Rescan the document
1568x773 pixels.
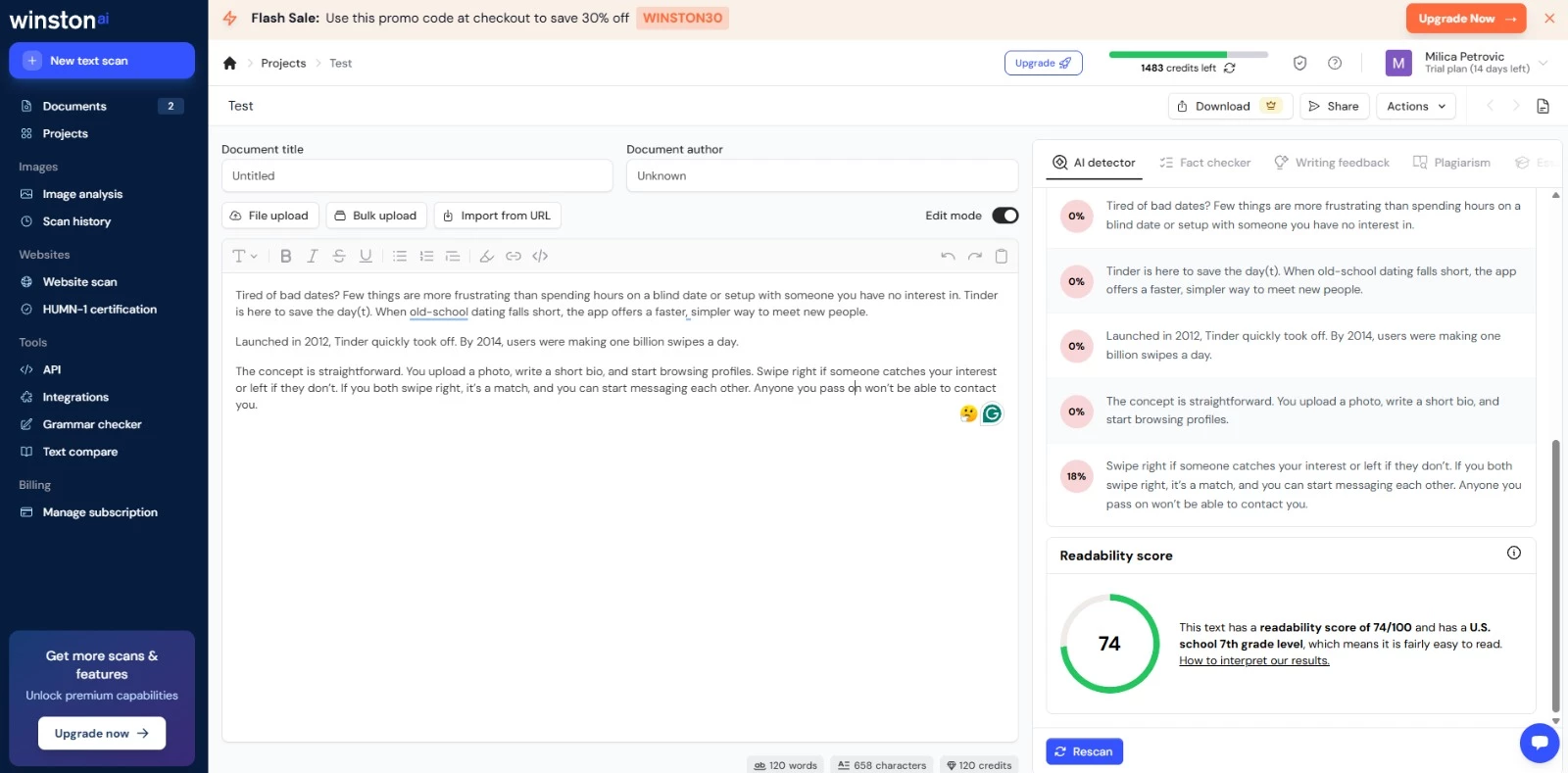[x=1084, y=751]
